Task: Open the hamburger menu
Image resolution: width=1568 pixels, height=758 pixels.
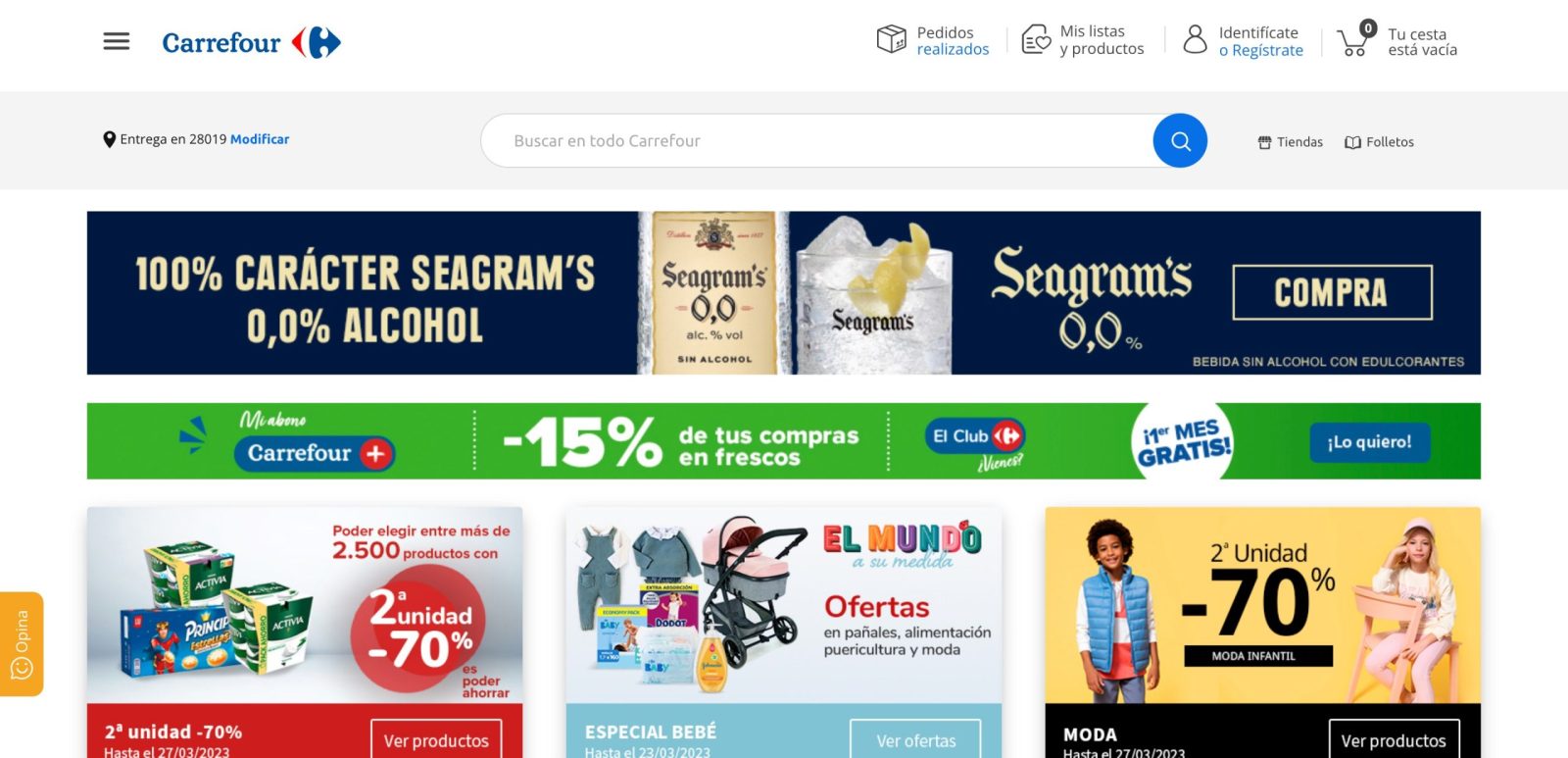Action: [x=117, y=41]
